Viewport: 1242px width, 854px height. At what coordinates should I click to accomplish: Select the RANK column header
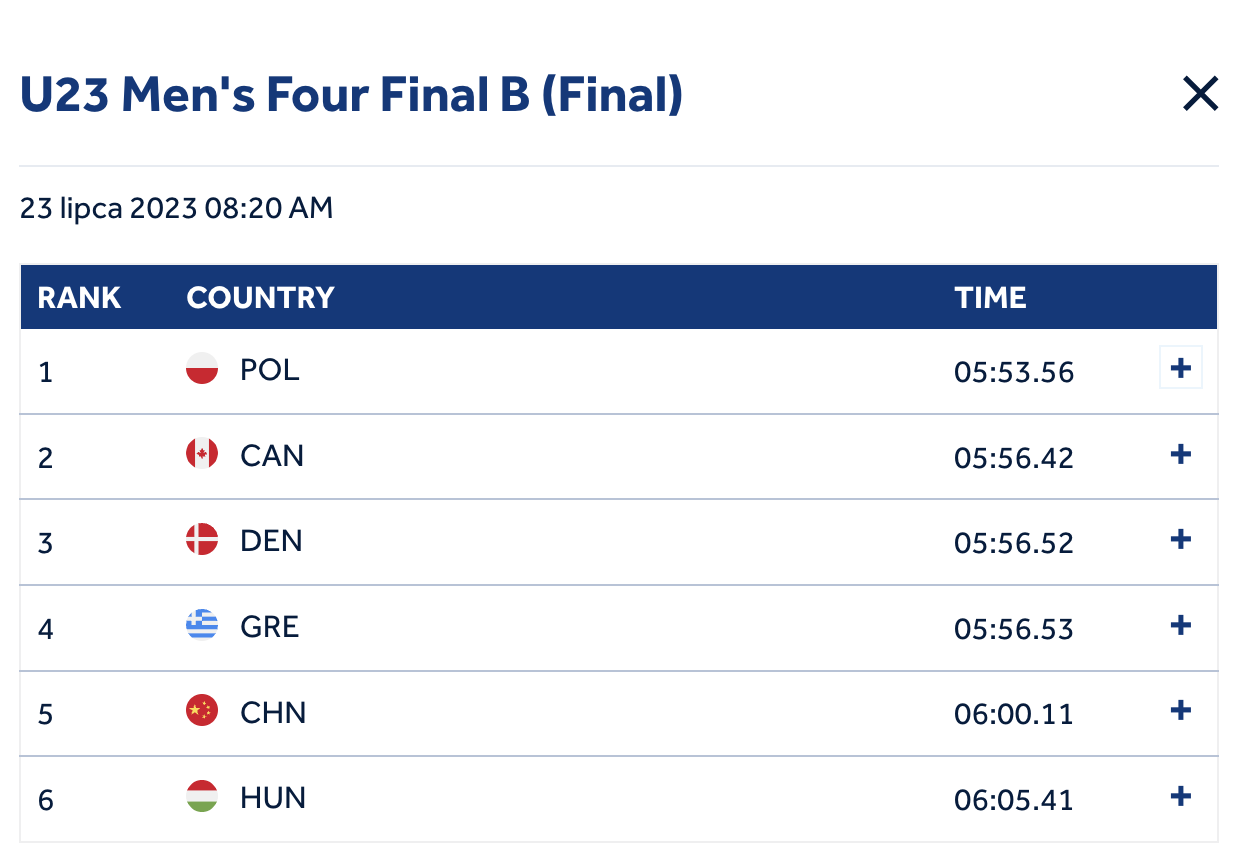tap(79, 298)
